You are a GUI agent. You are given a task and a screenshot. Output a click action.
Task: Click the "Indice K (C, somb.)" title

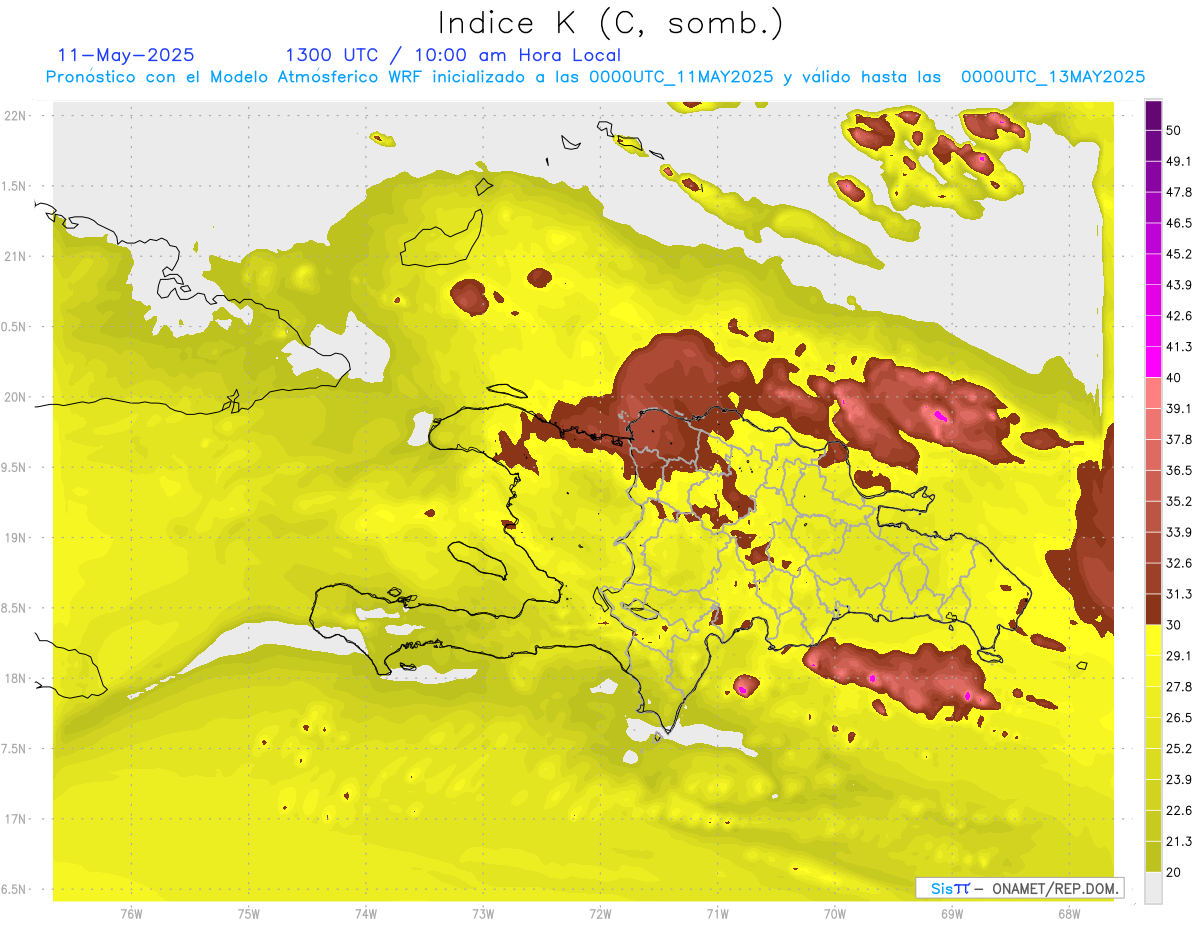click(611, 23)
